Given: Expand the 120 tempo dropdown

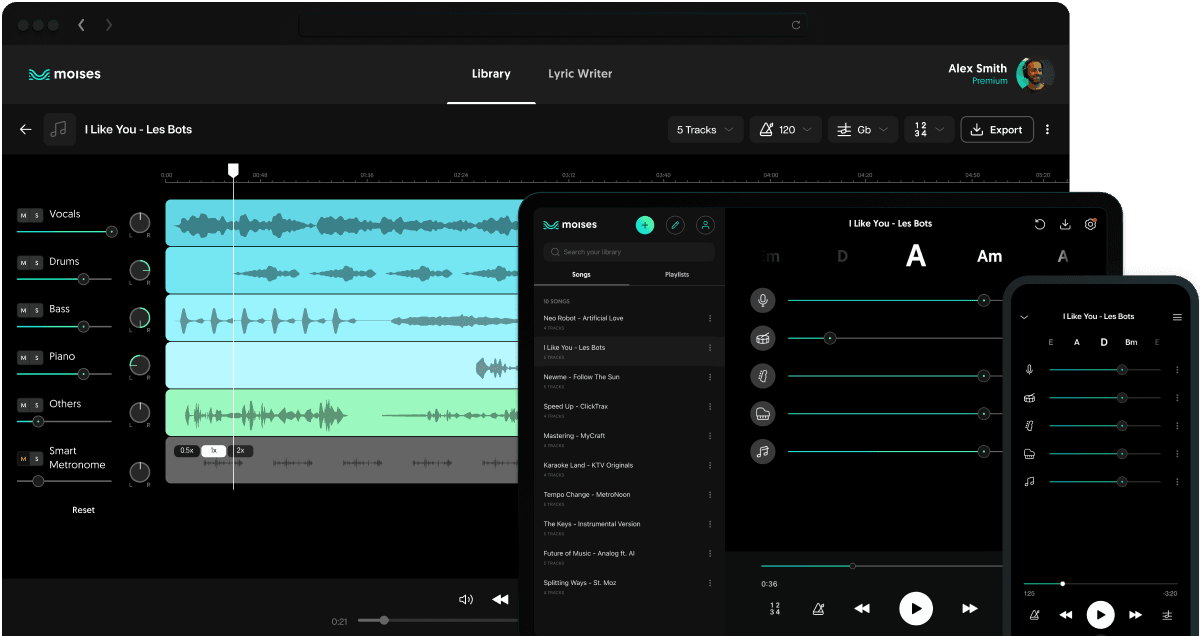Looking at the screenshot, I should (786, 130).
